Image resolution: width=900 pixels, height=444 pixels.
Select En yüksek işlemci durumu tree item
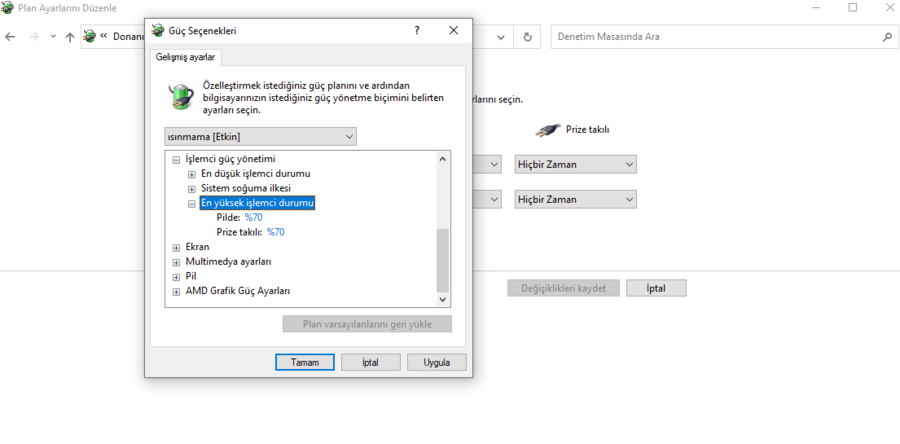tap(258, 203)
